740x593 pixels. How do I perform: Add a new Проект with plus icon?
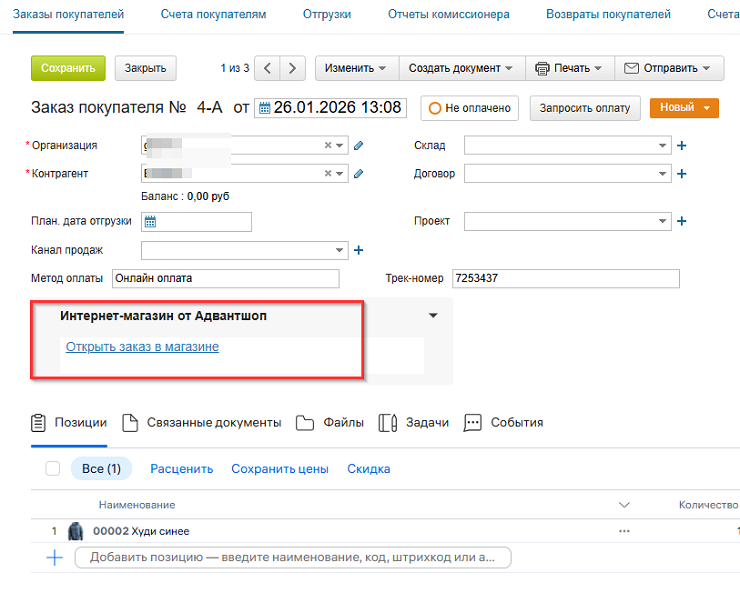[681, 221]
